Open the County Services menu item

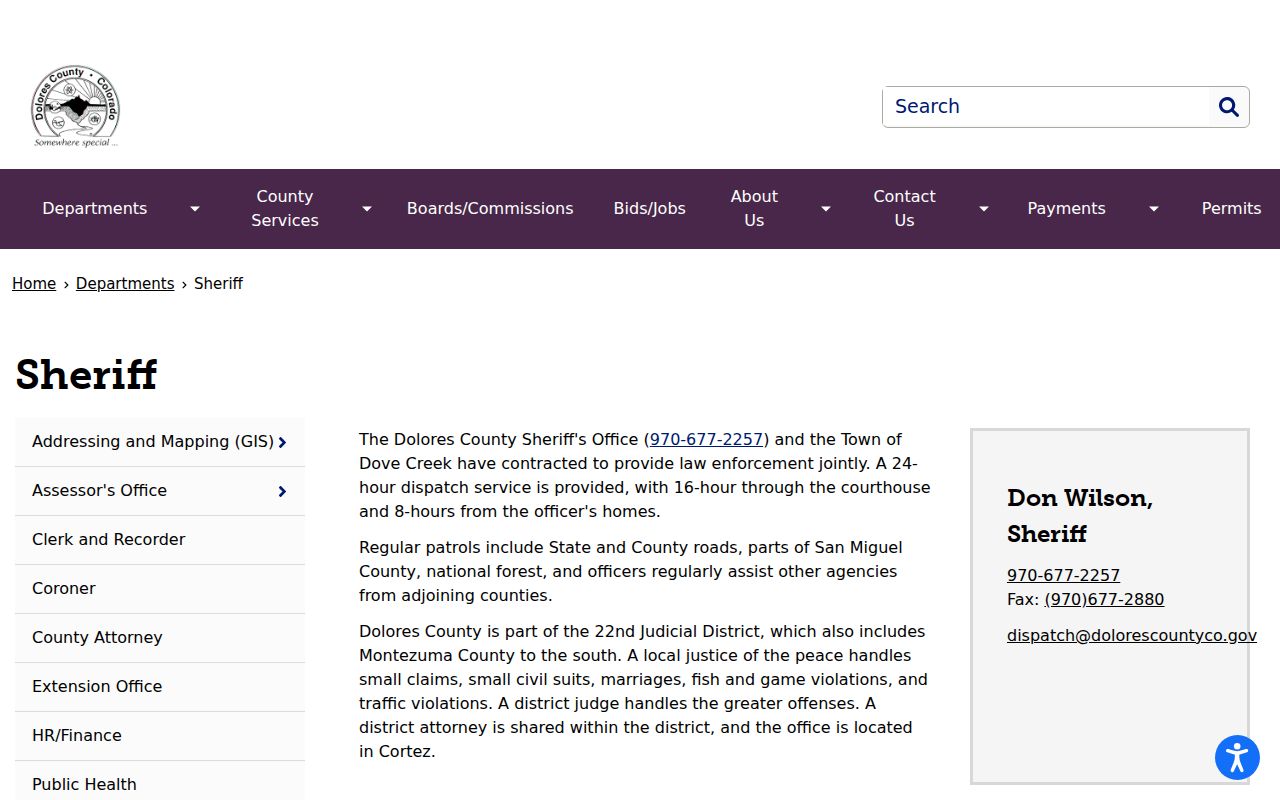click(x=285, y=209)
